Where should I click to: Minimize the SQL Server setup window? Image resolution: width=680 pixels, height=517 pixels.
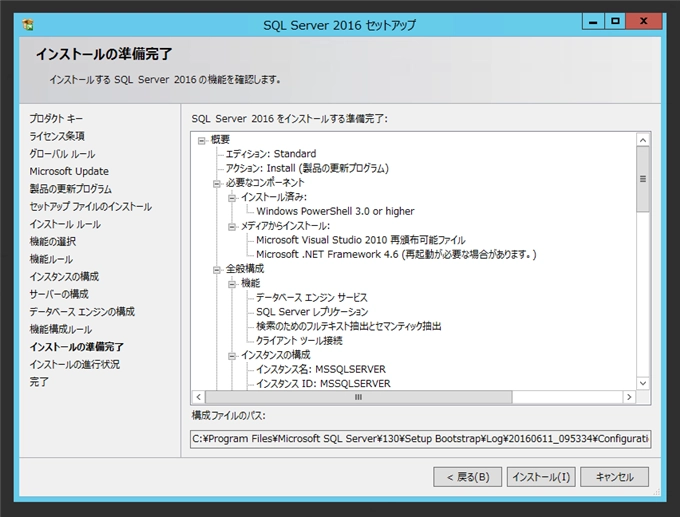593,21
